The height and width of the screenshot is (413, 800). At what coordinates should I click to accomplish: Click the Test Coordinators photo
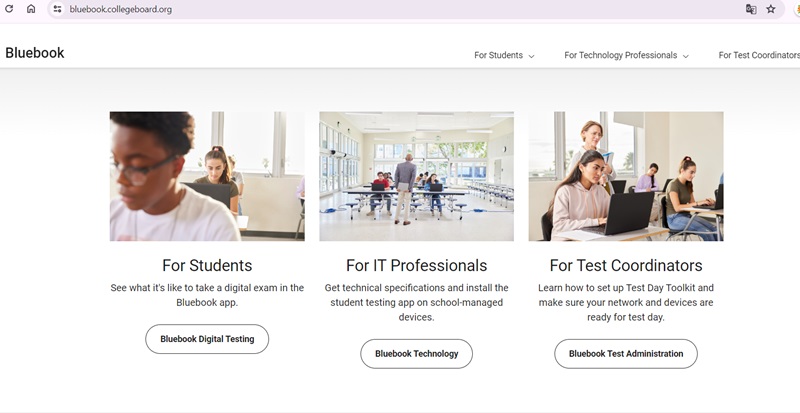[626, 176]
